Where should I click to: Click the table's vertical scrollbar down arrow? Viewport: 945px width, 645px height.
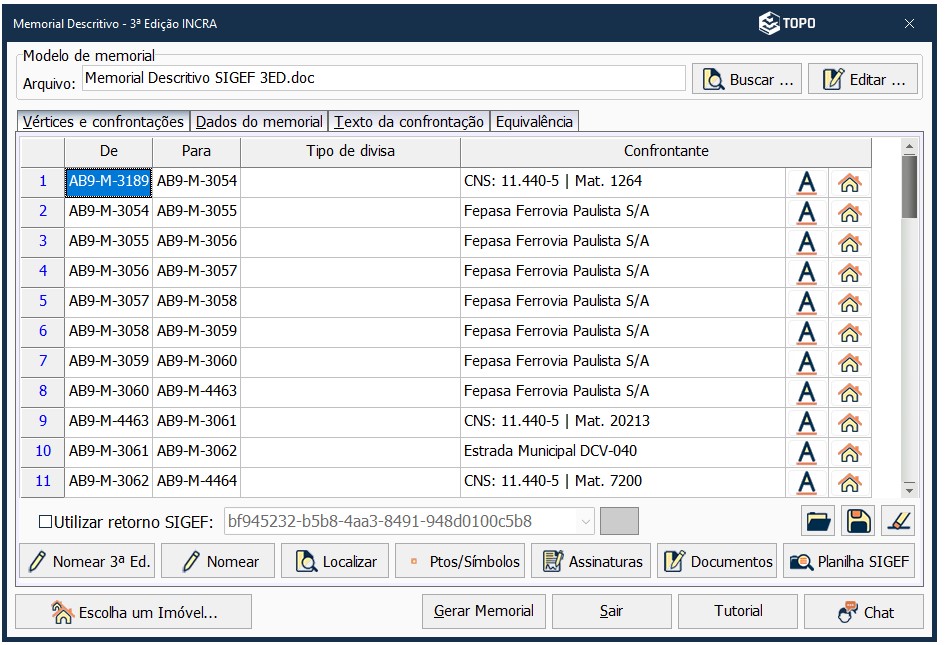tap(908, 490)
